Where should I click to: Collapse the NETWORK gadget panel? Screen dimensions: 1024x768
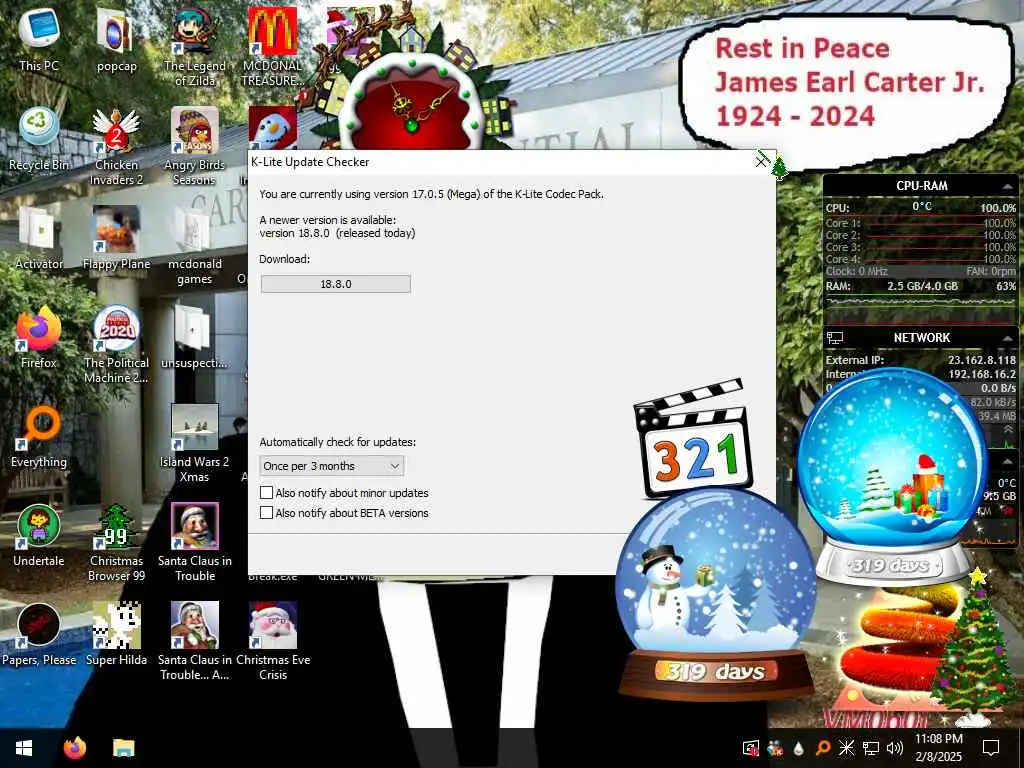(1008, 338)
